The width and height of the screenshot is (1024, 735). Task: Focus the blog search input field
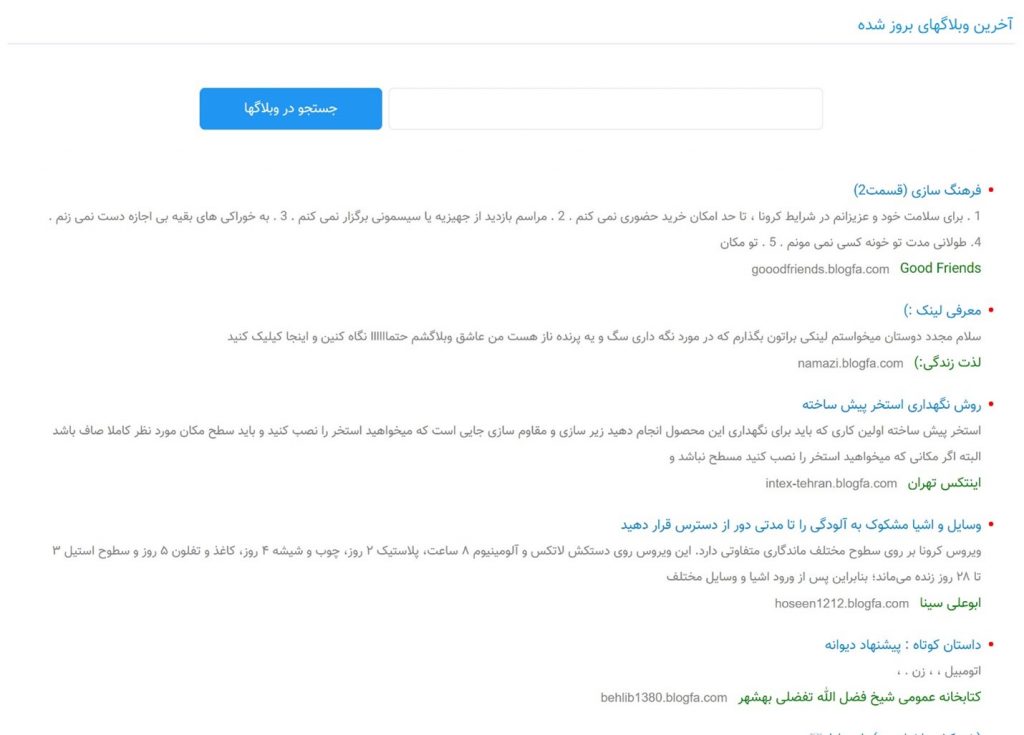coord(605,108)
